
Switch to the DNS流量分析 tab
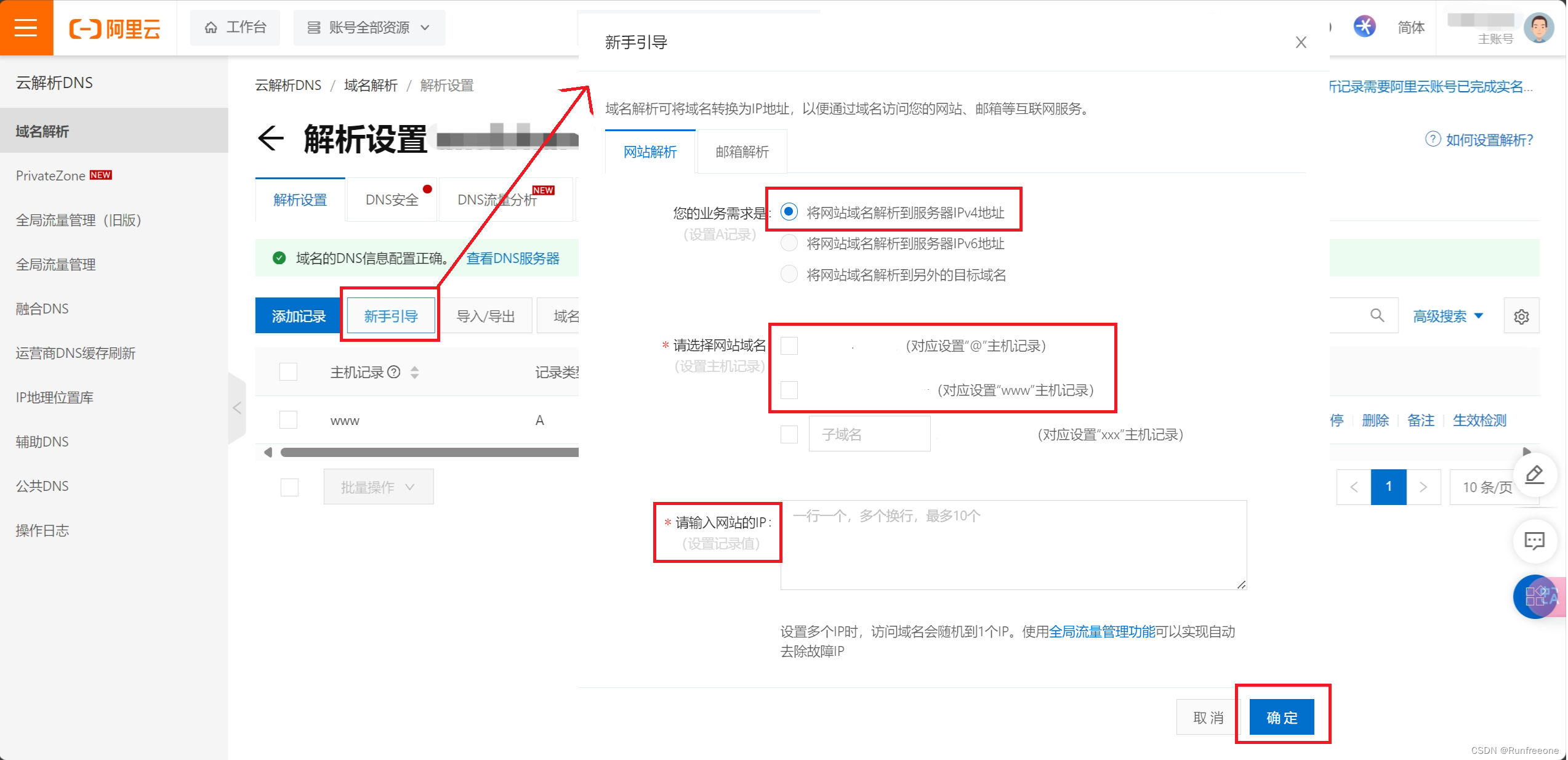(506, 200)
